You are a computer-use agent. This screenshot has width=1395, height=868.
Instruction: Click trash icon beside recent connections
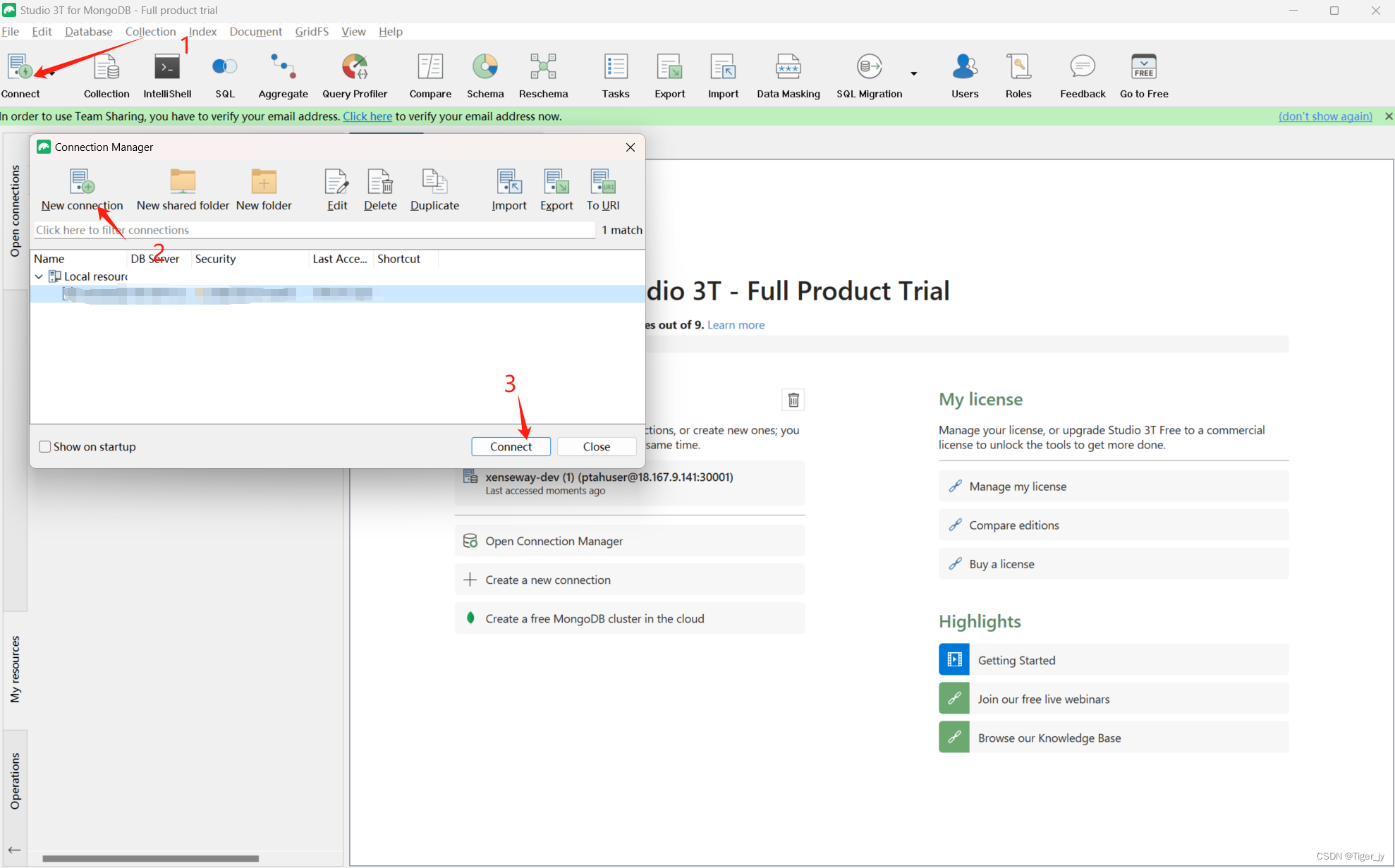[793, 400]
